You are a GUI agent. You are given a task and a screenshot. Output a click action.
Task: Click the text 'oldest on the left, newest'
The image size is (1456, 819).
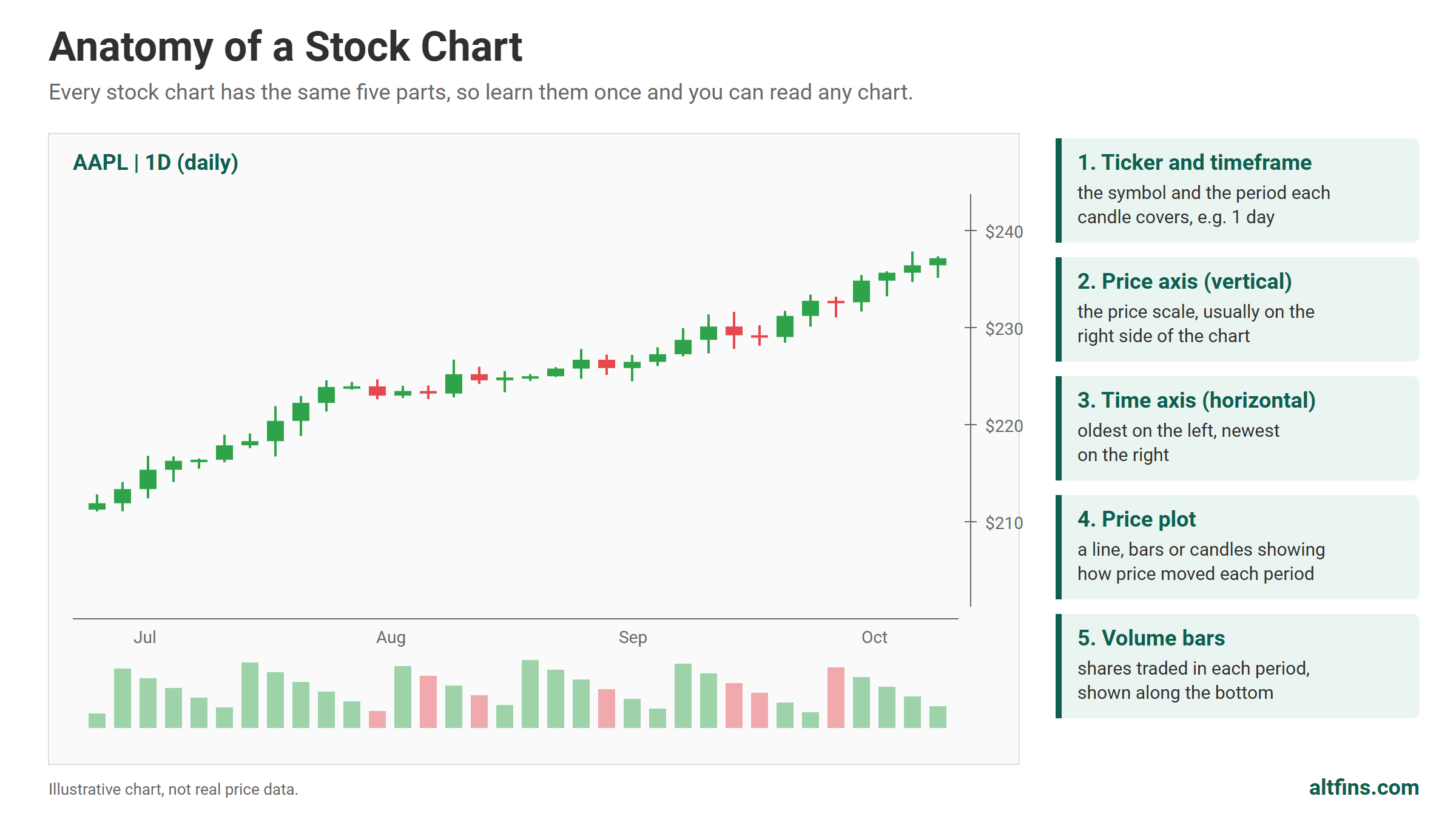[1178, 431]
